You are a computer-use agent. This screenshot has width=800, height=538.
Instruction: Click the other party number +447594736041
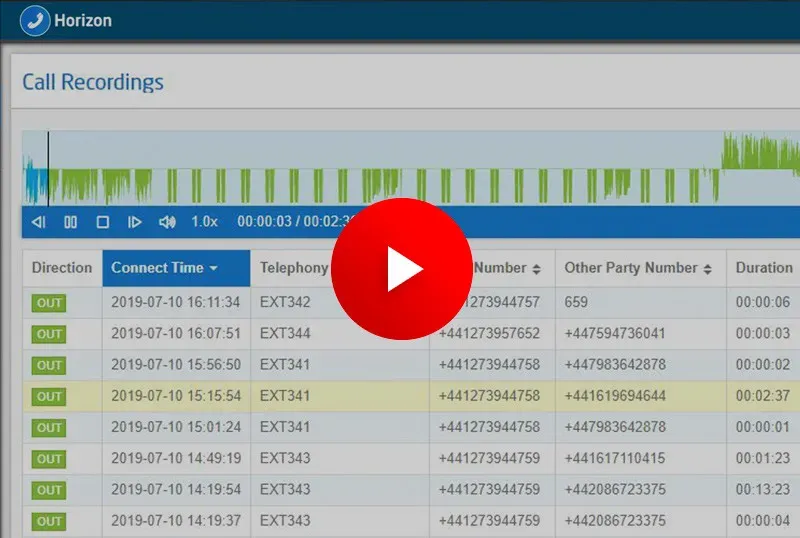[615, 333]
